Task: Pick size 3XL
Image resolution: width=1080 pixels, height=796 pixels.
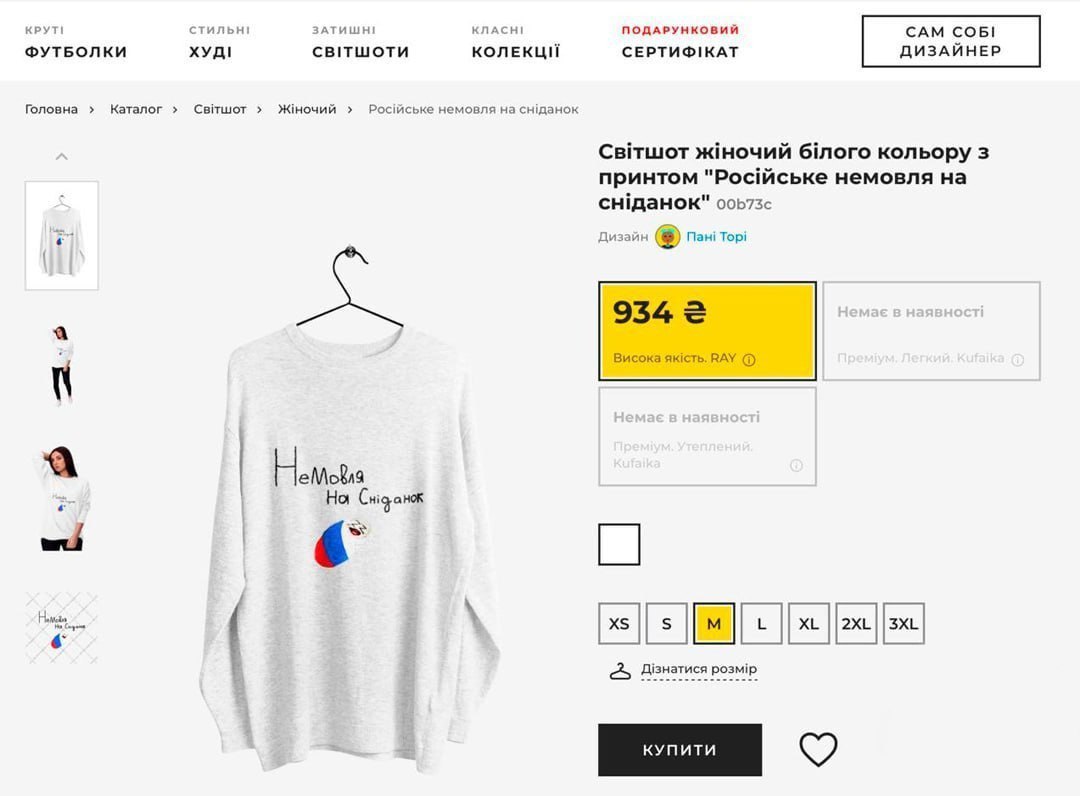Action: [903, 624]
